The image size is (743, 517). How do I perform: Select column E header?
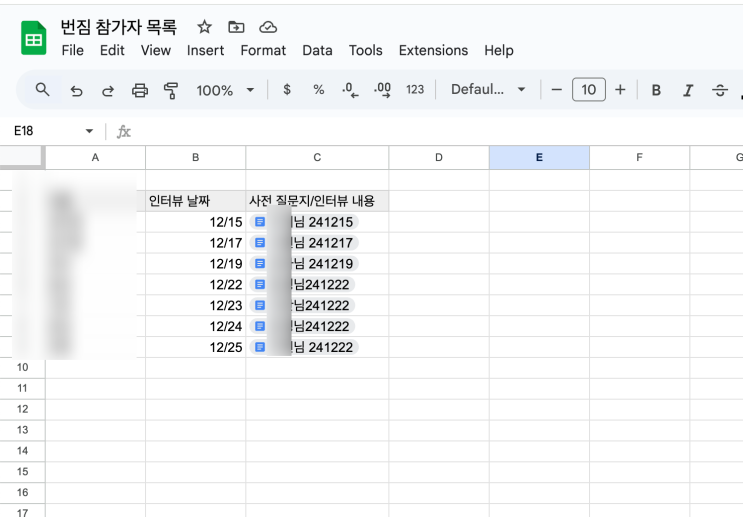pos(539,158)
